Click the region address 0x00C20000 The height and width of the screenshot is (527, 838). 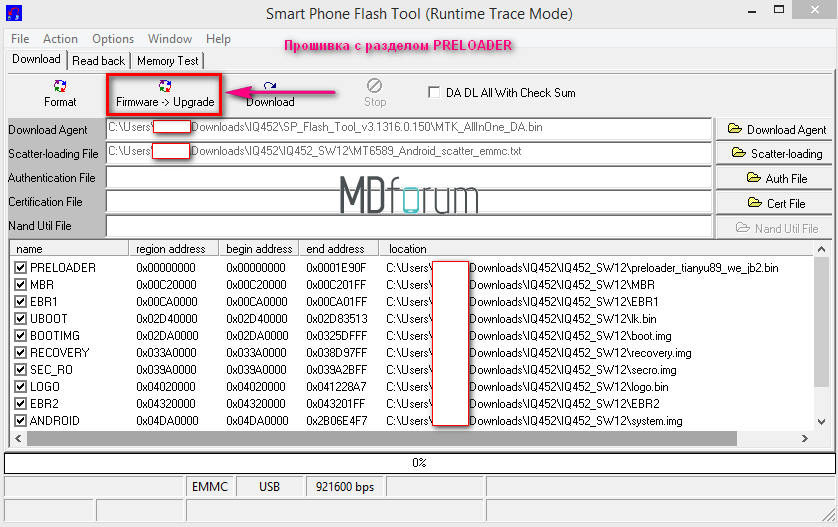(x=166, y=284)
